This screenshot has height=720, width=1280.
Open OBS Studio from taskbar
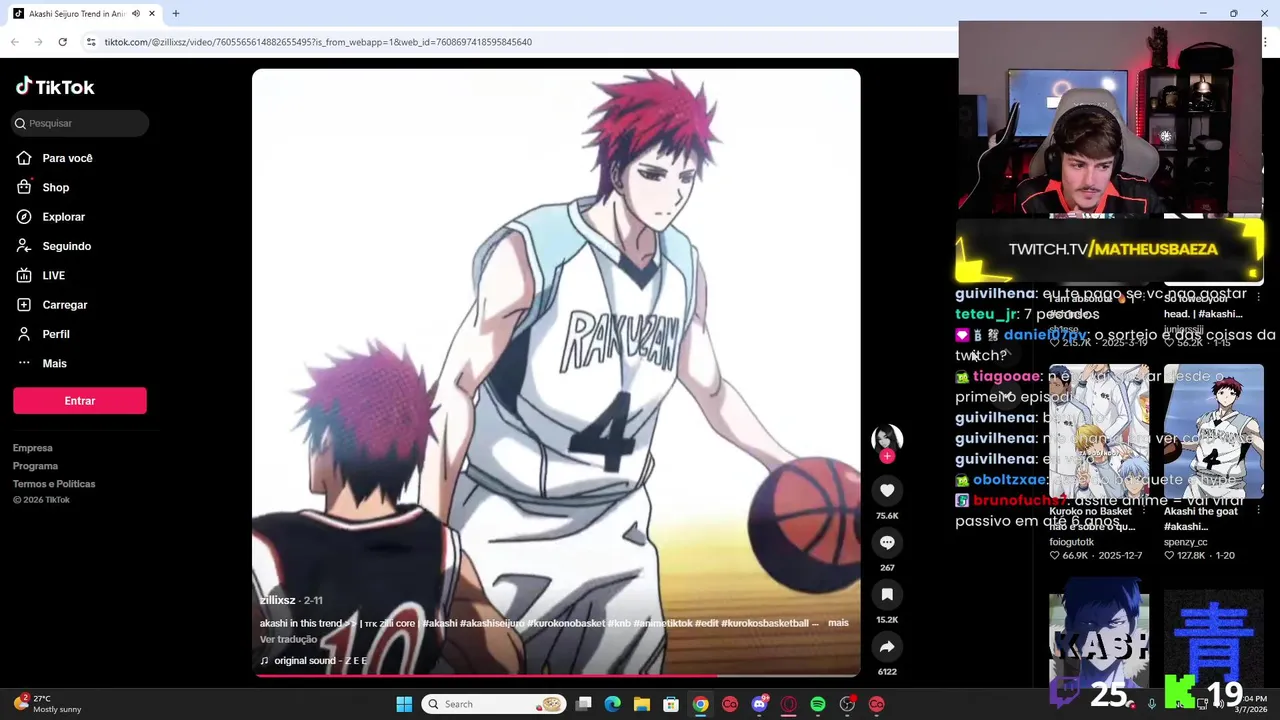847,704
